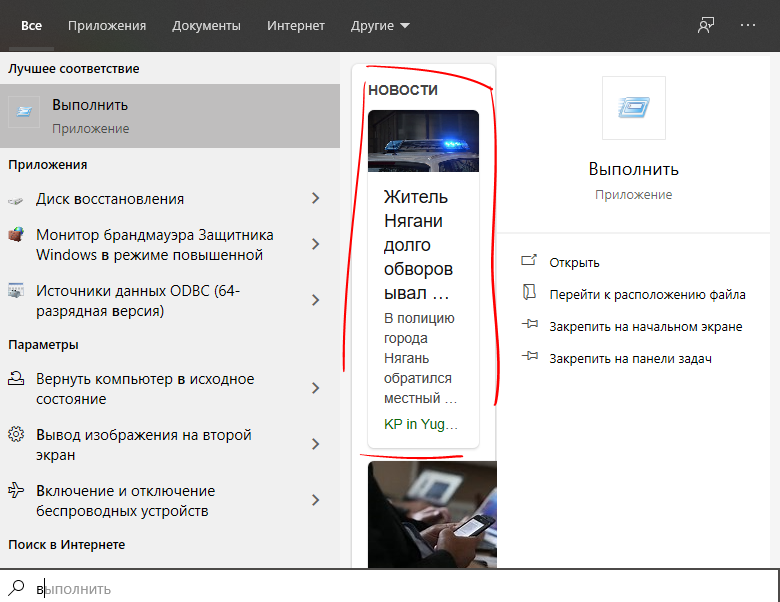Screen dimensions: 780x602
Task: Choose Закрепить на панели задач
Action: pos(630,358)
